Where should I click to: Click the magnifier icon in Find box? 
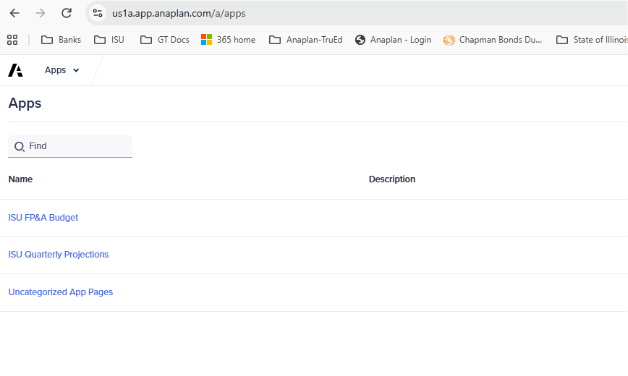[x=19, y=147]
